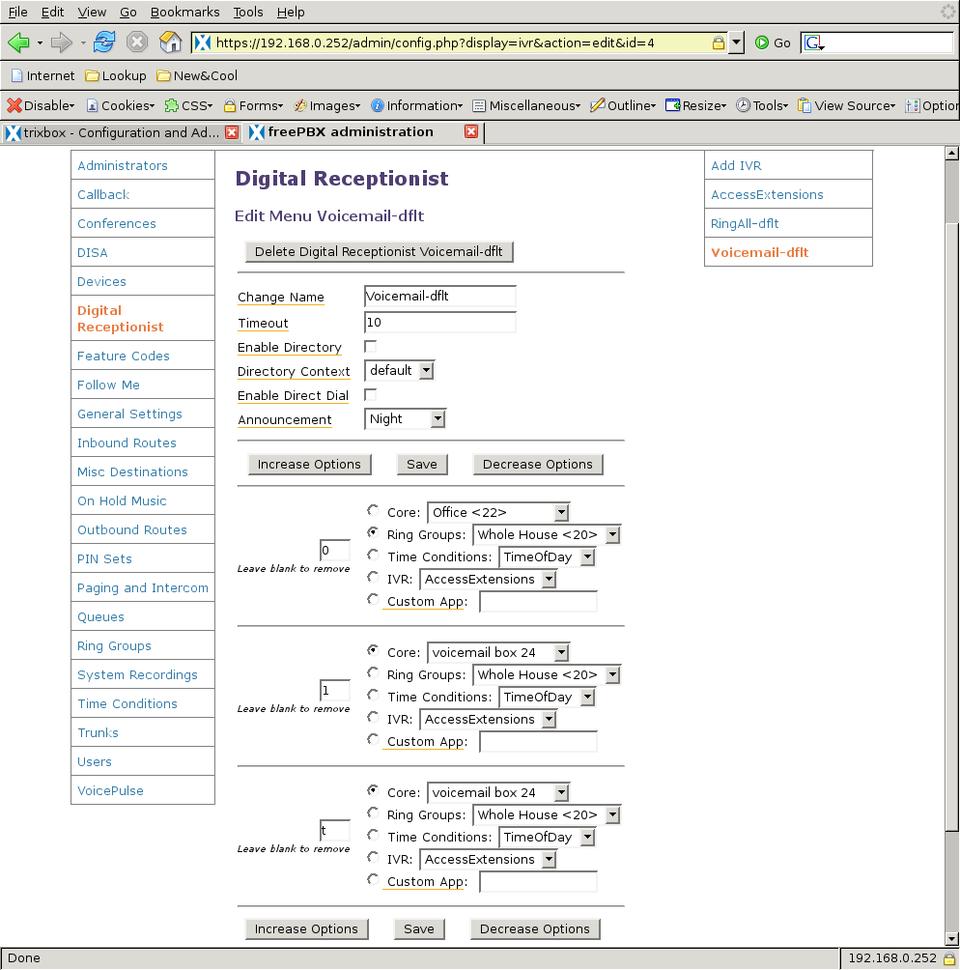This screenshot has width=960, height=970.
Task: Open the Tools menu in the menu bar
Action: [247, 12]
